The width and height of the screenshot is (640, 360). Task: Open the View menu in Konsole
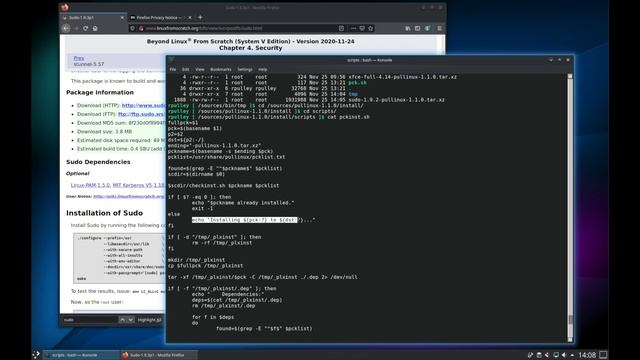(200, 69)
